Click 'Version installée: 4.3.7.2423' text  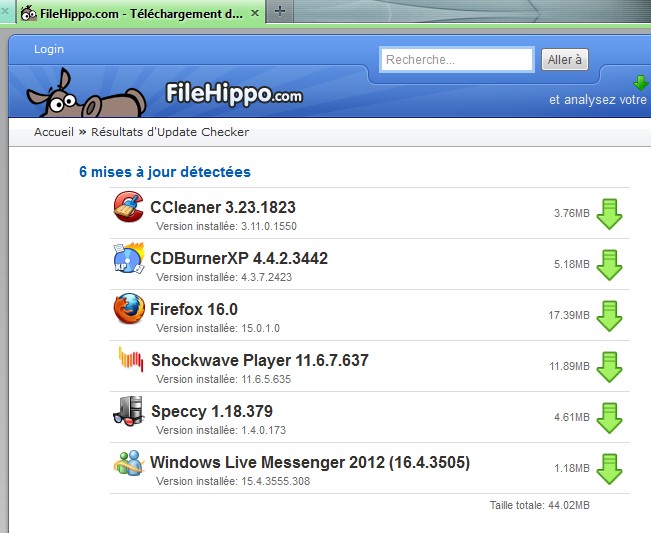click(224, 277)
